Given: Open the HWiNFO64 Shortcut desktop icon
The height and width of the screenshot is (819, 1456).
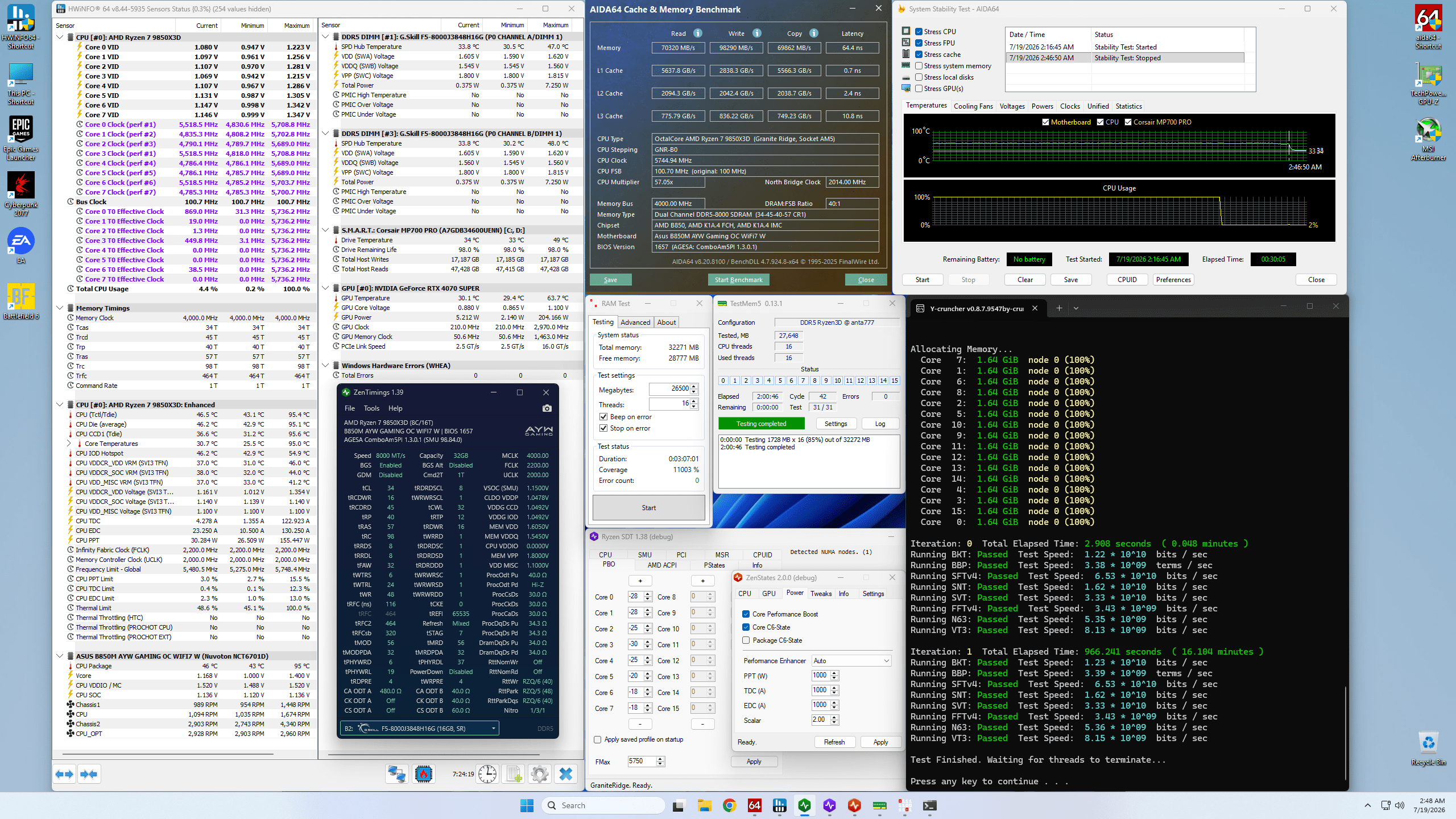Looking at the screenshot, I should 21,26.
